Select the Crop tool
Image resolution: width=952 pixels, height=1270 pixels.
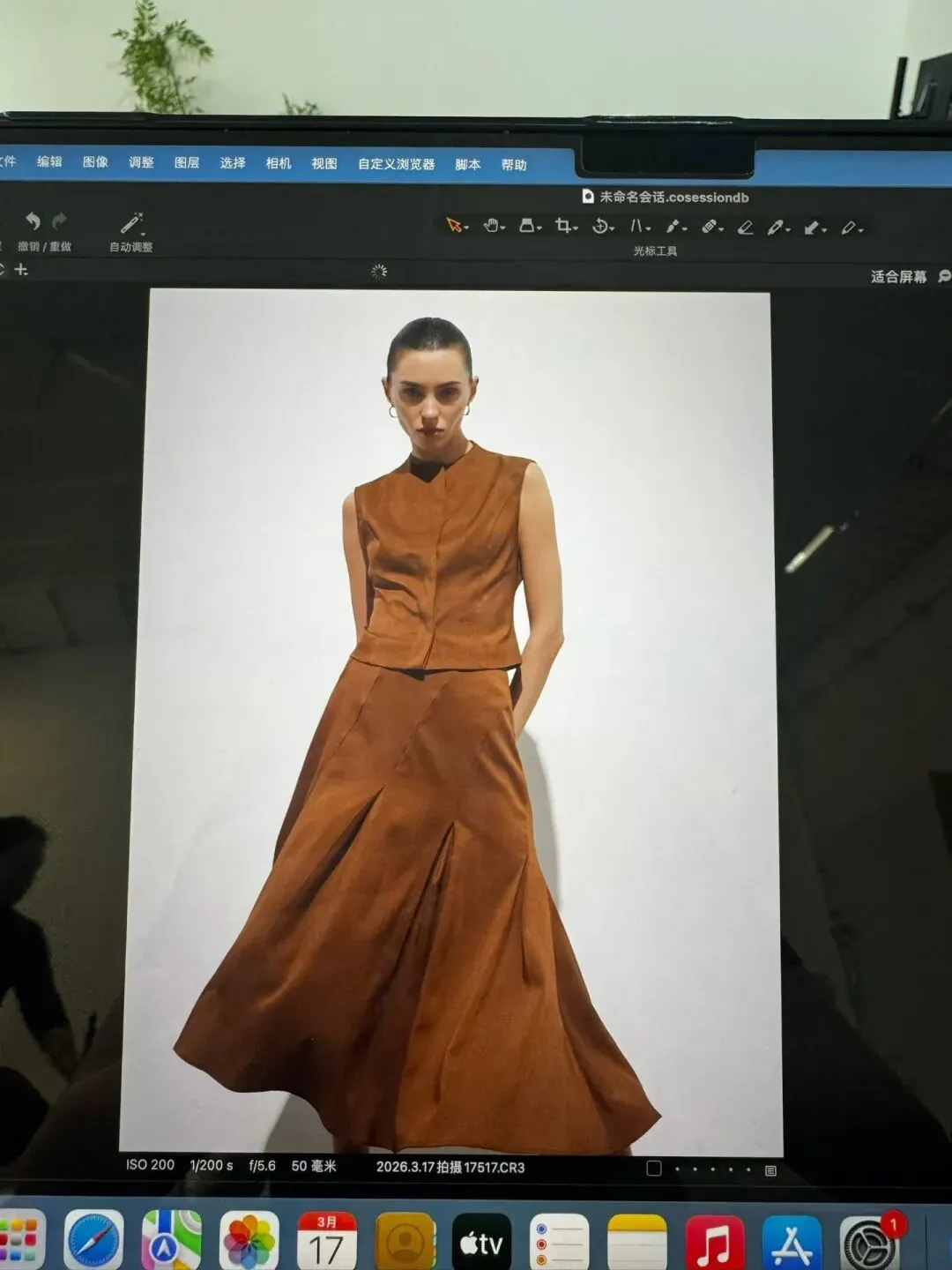pos(562,226)
